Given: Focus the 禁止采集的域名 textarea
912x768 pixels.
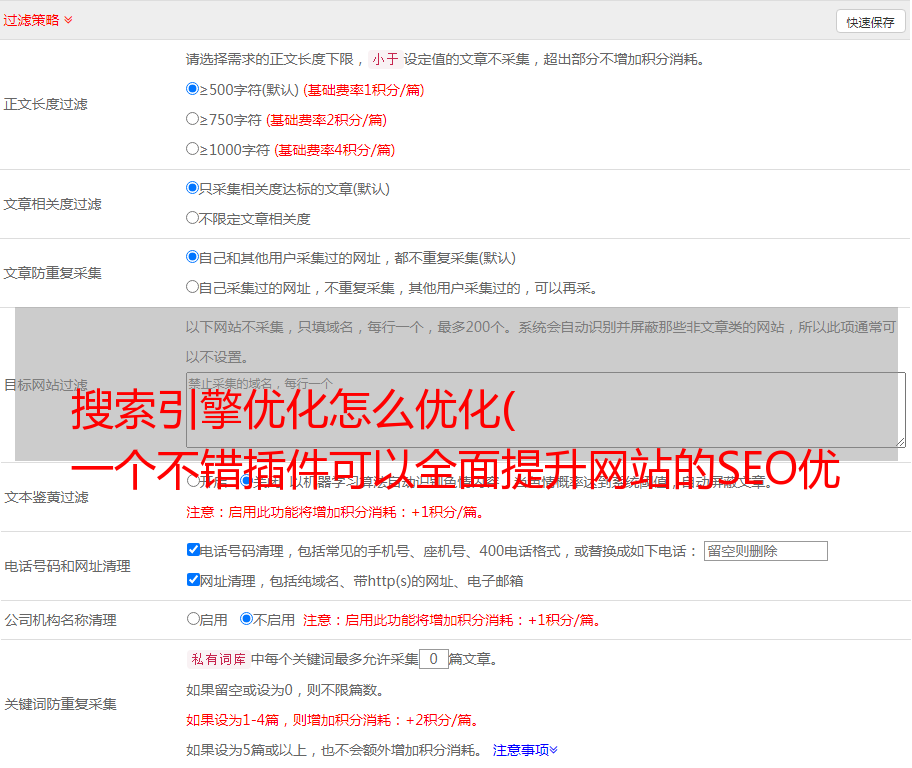Looking at the screenshot, I should click(546, 410).
